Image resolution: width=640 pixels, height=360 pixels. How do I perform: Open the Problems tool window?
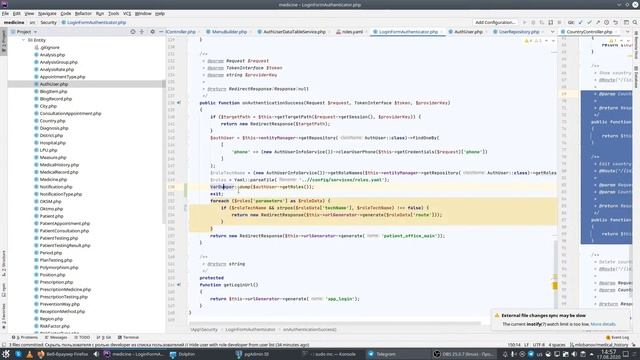[25, 338]
